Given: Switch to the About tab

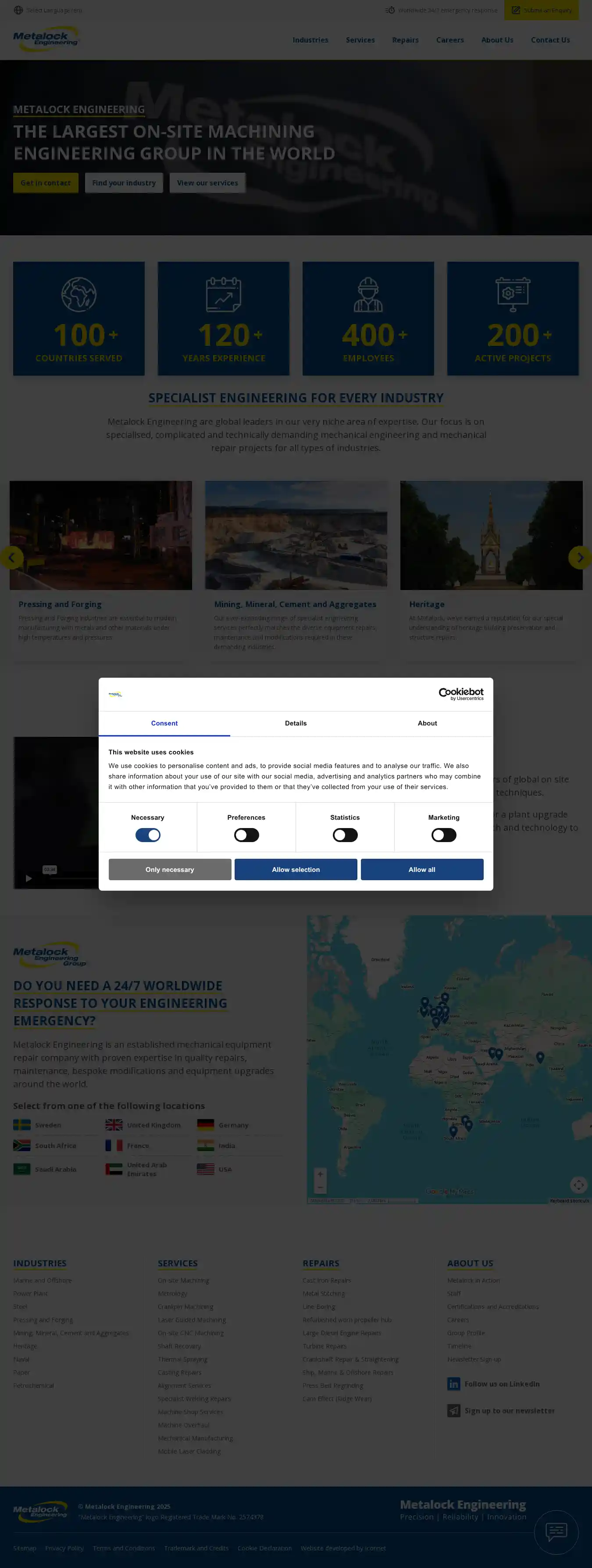Looking at the screenshot, I should (x=427, y=723).
